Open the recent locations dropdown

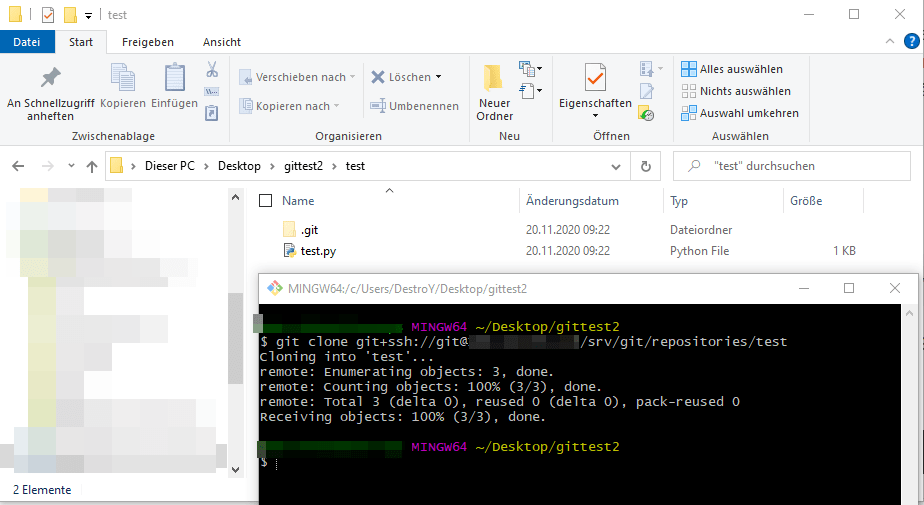(x=71, y=166)
